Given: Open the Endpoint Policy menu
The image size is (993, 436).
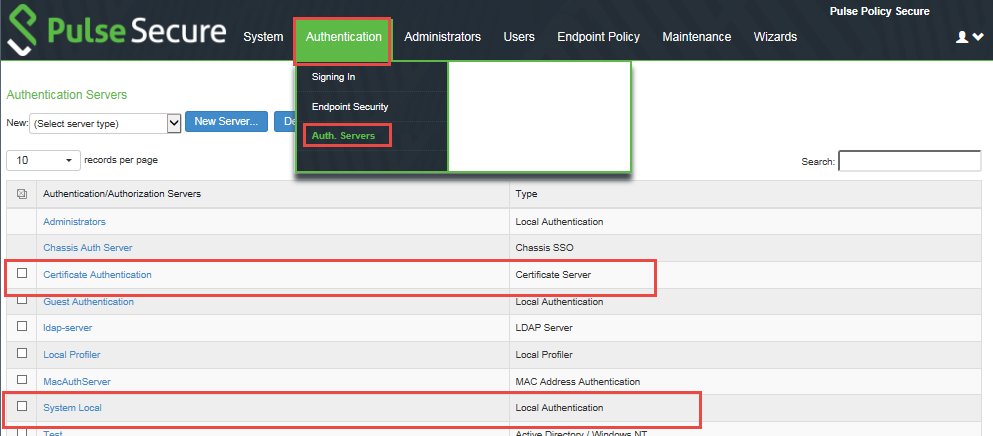Looking at the screenshot, I should tap(598, 37).
